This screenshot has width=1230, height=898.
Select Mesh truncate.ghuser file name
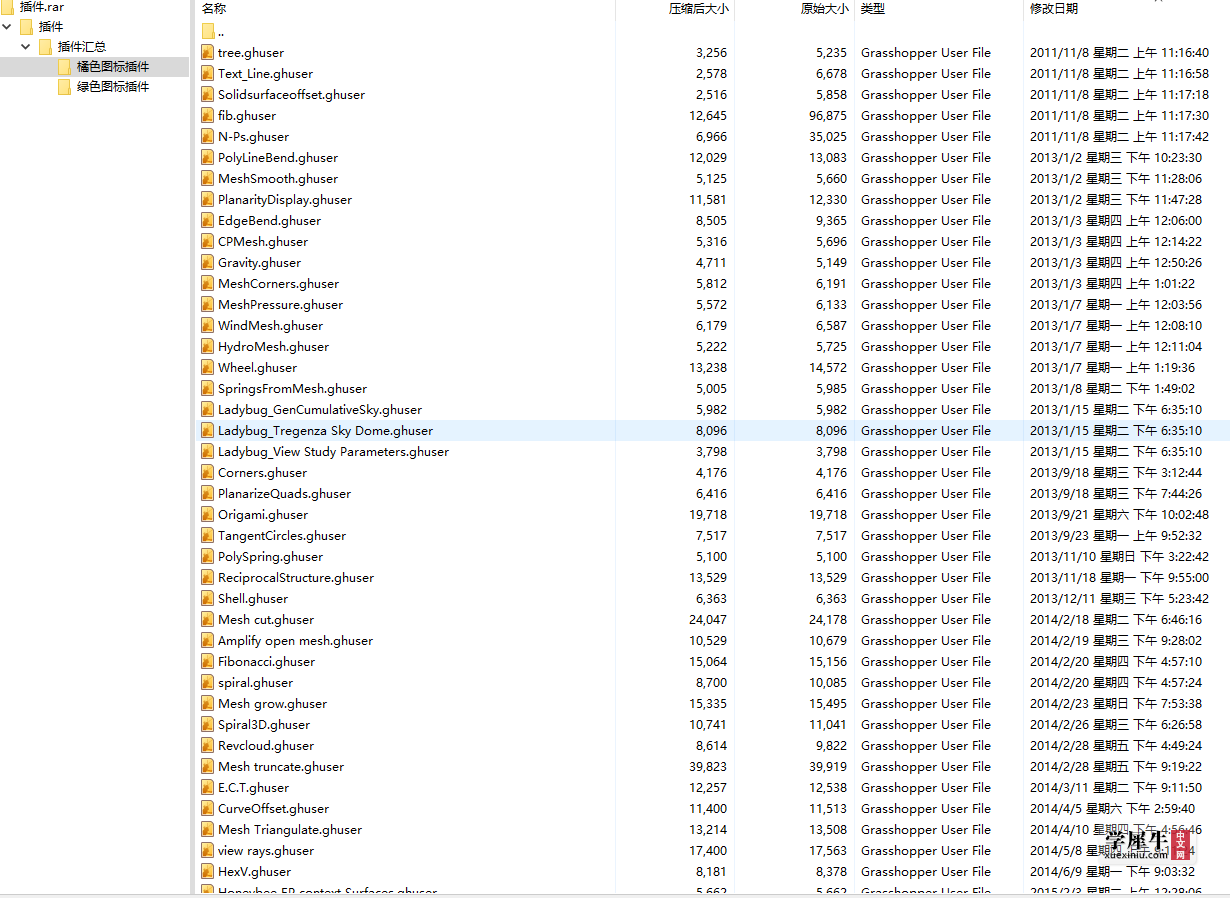coord(281,766)
